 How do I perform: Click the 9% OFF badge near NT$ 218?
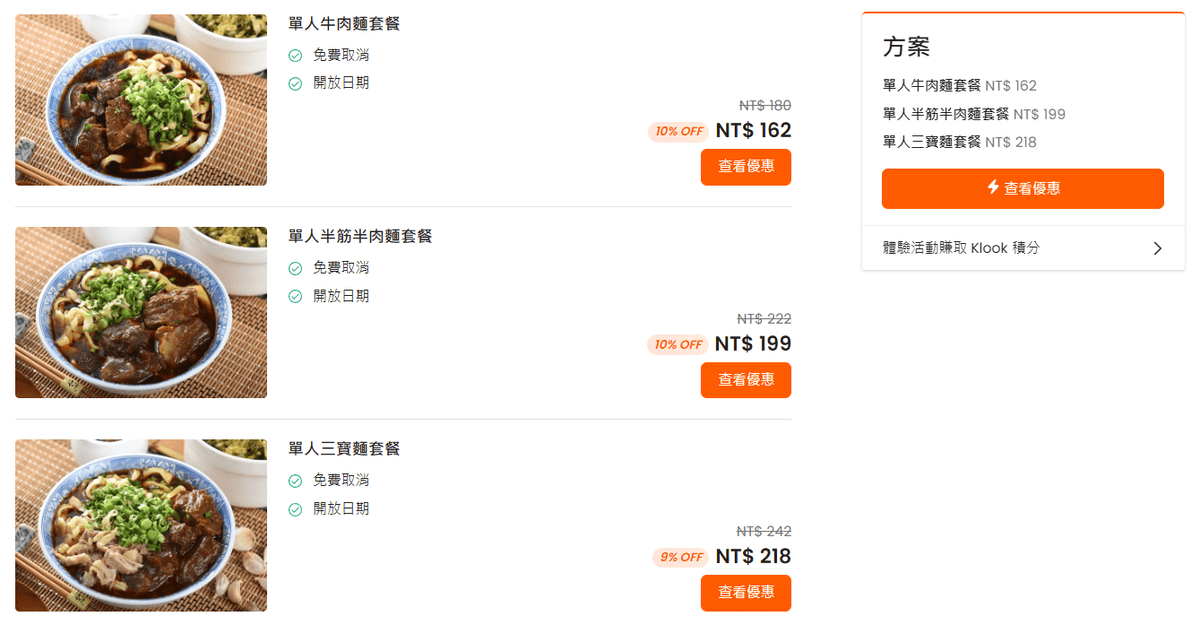pos(681,558)
